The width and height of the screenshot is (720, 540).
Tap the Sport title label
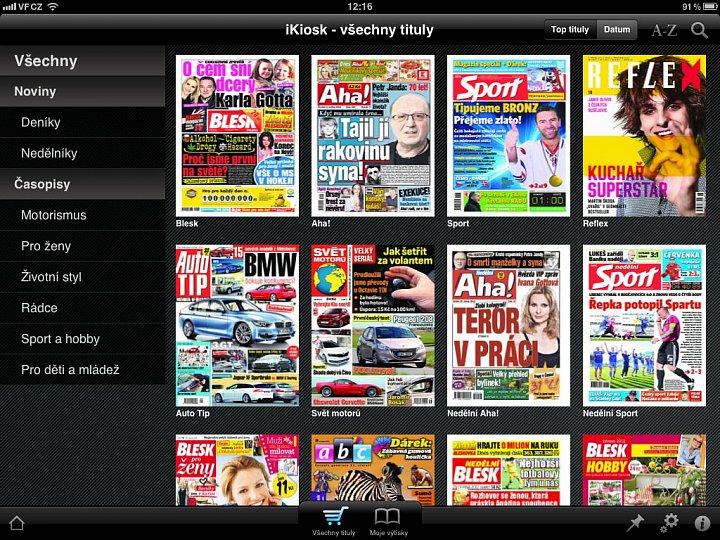coord(458,224)
